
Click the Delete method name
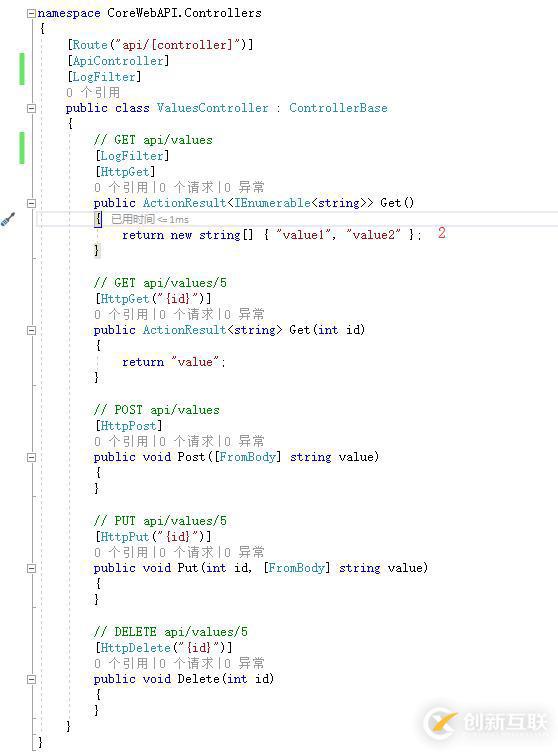(x=199, y=679)
